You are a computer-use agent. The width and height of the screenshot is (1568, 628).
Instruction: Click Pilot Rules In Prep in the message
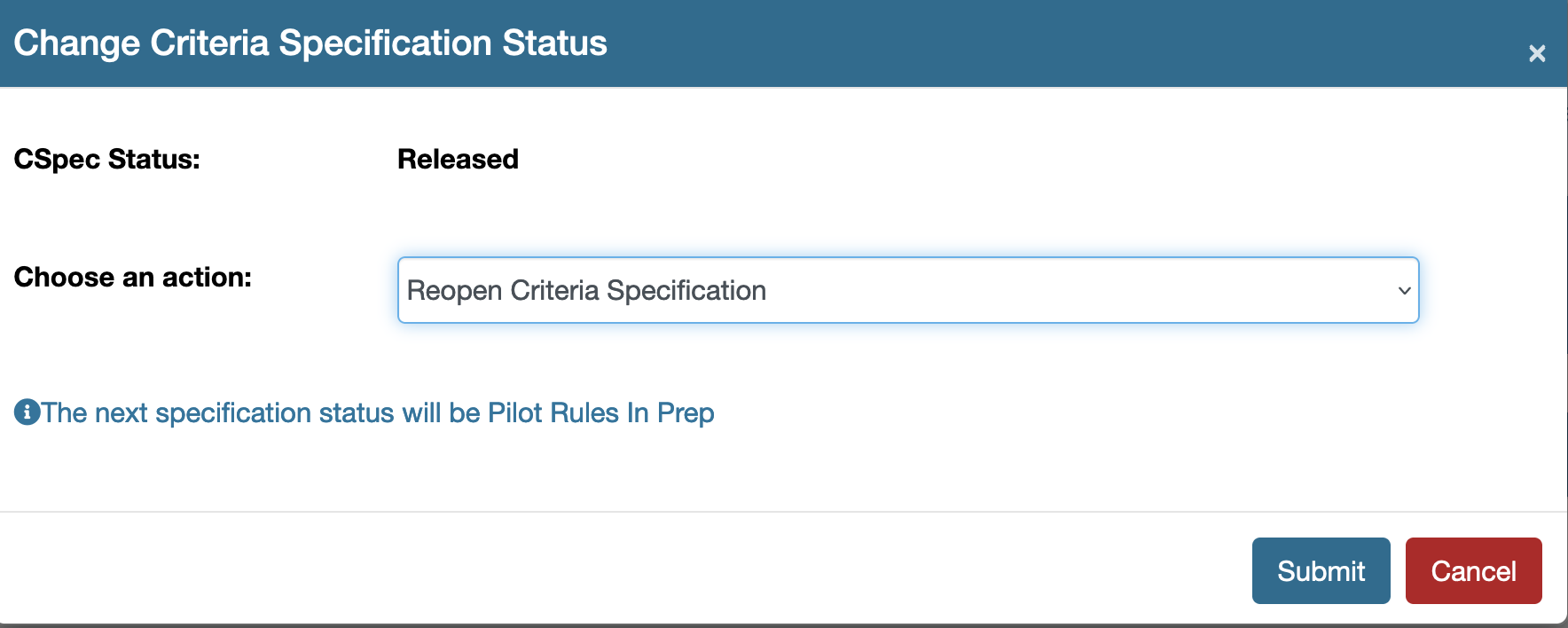600,413
